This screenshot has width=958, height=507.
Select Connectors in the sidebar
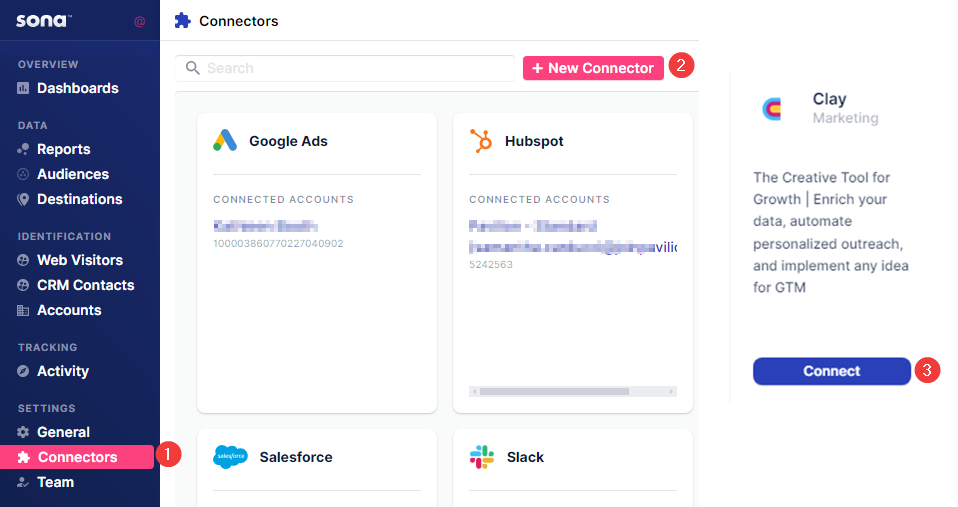[77, 457]
